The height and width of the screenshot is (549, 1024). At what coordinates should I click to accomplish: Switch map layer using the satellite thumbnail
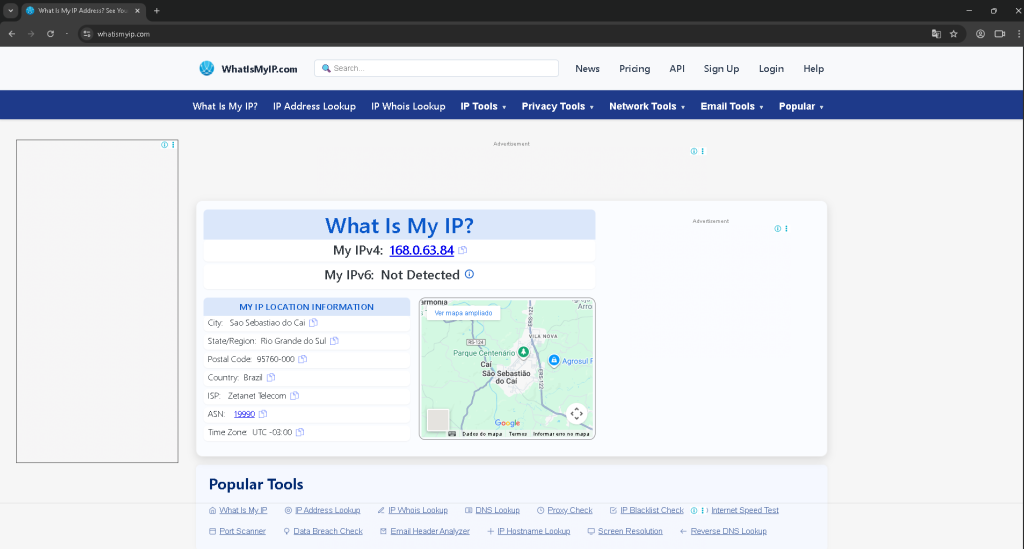coord(438,420)
